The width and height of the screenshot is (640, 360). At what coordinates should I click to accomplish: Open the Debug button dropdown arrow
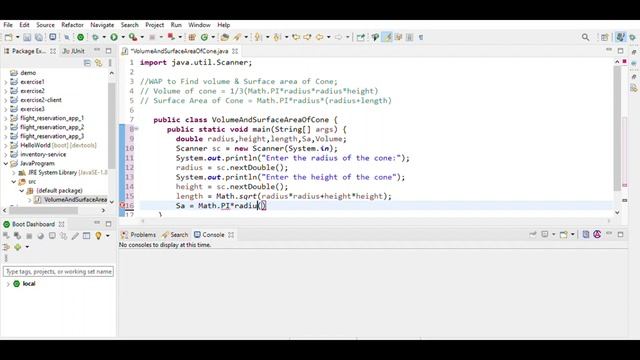tap(104, 37)
